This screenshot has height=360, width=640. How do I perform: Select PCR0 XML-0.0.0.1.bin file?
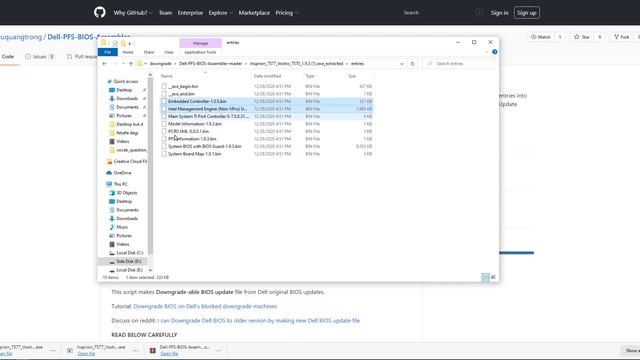[188, 131]
